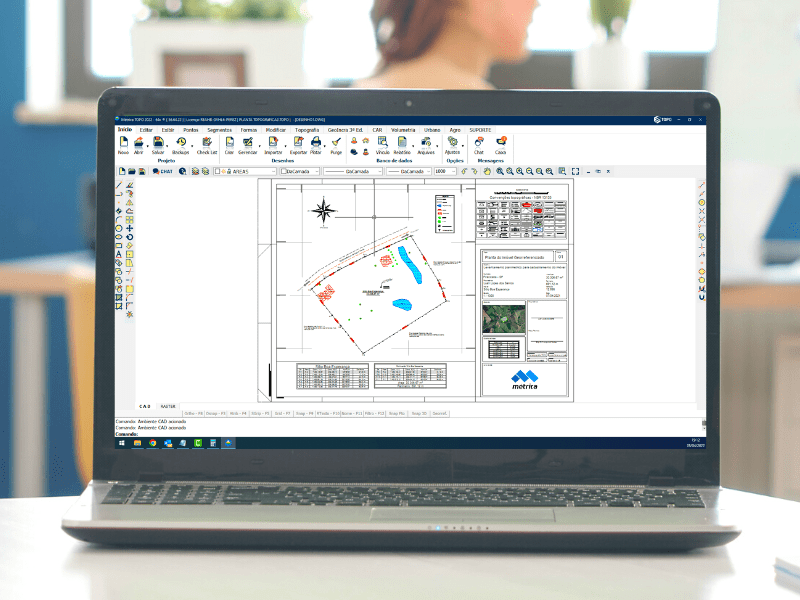Select the Plotar printer icon

tap(316, 144)
